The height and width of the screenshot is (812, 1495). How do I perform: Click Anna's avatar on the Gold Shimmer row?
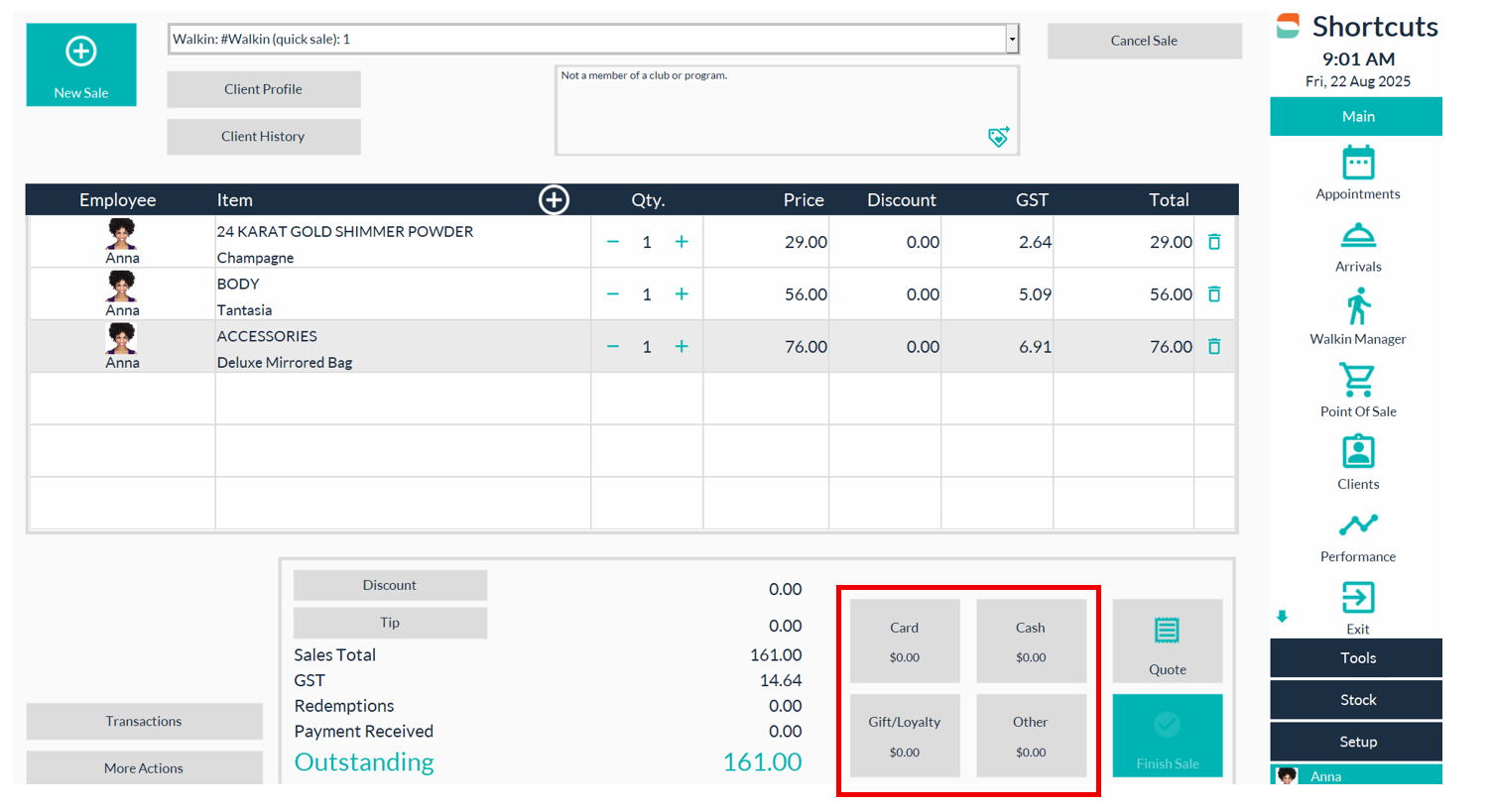pyautogui.click(x=122, y=234)
